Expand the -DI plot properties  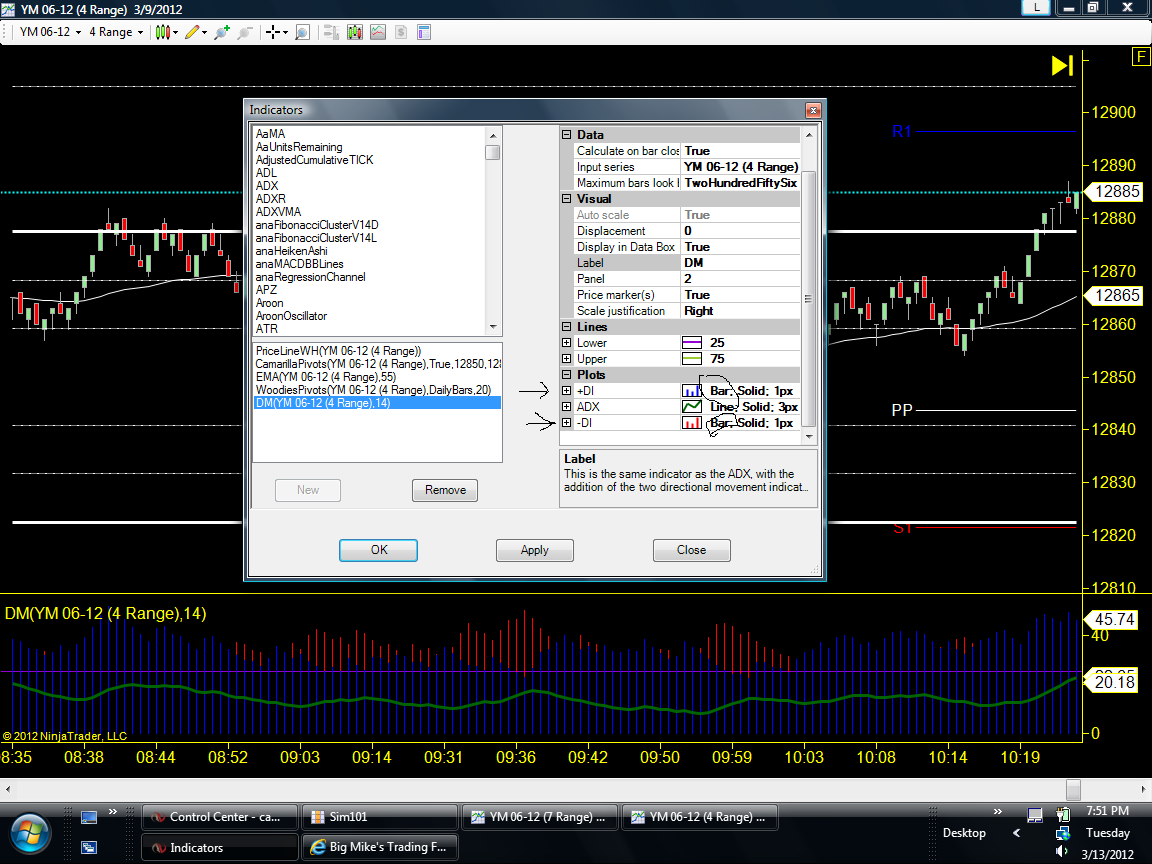point(566,423)
